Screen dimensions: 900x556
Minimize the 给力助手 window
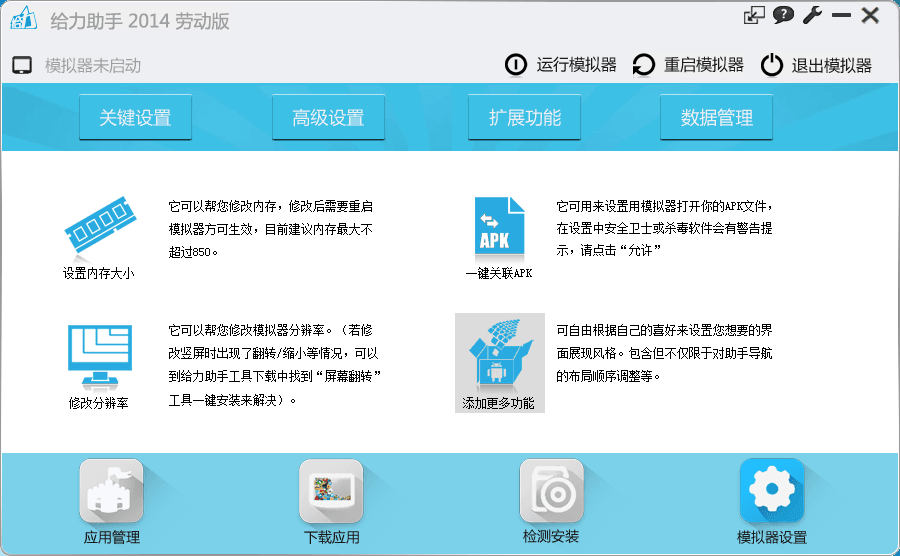pyautogui.click(x=841, y=15)
